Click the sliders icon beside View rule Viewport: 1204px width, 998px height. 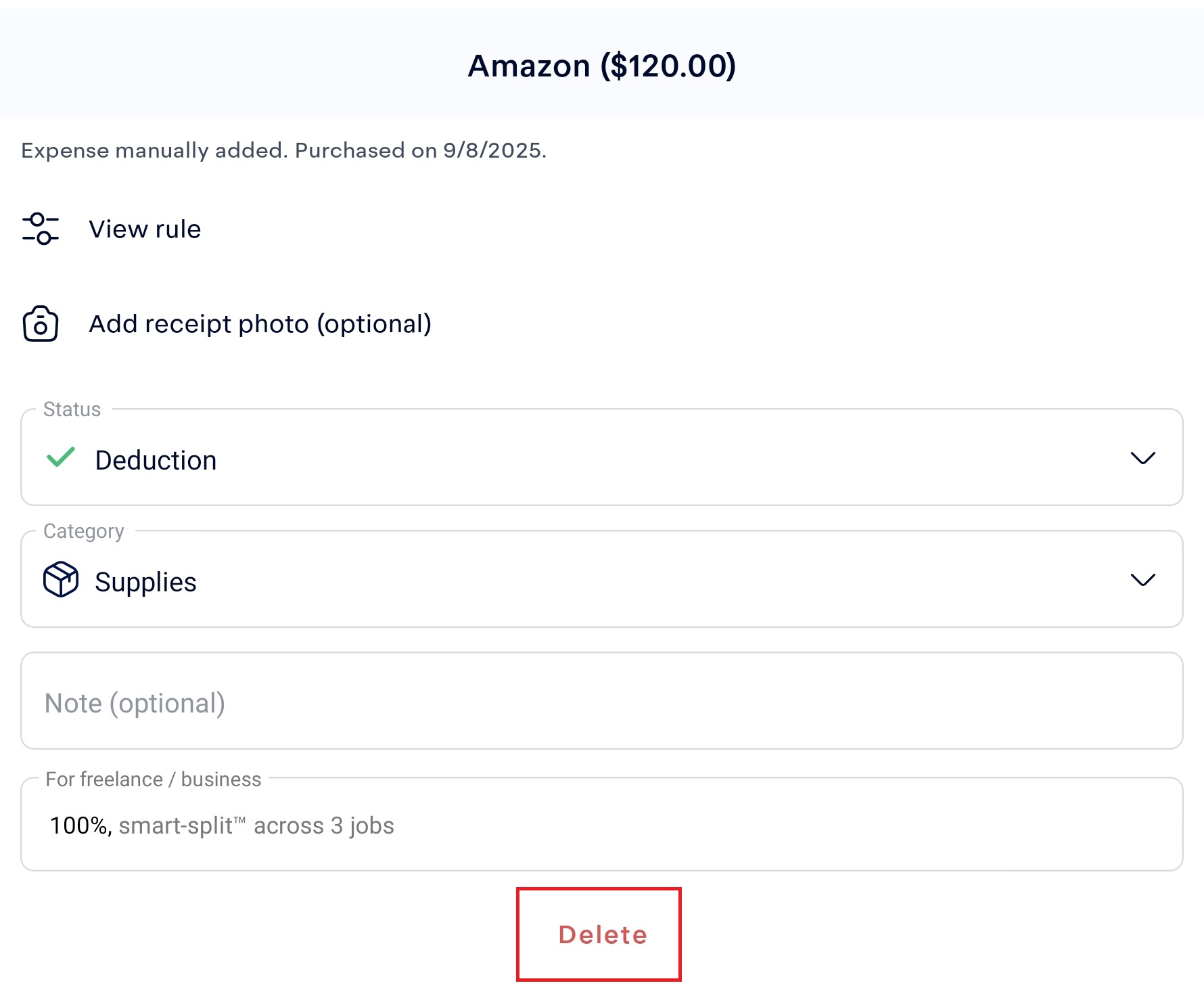(41, 229)
